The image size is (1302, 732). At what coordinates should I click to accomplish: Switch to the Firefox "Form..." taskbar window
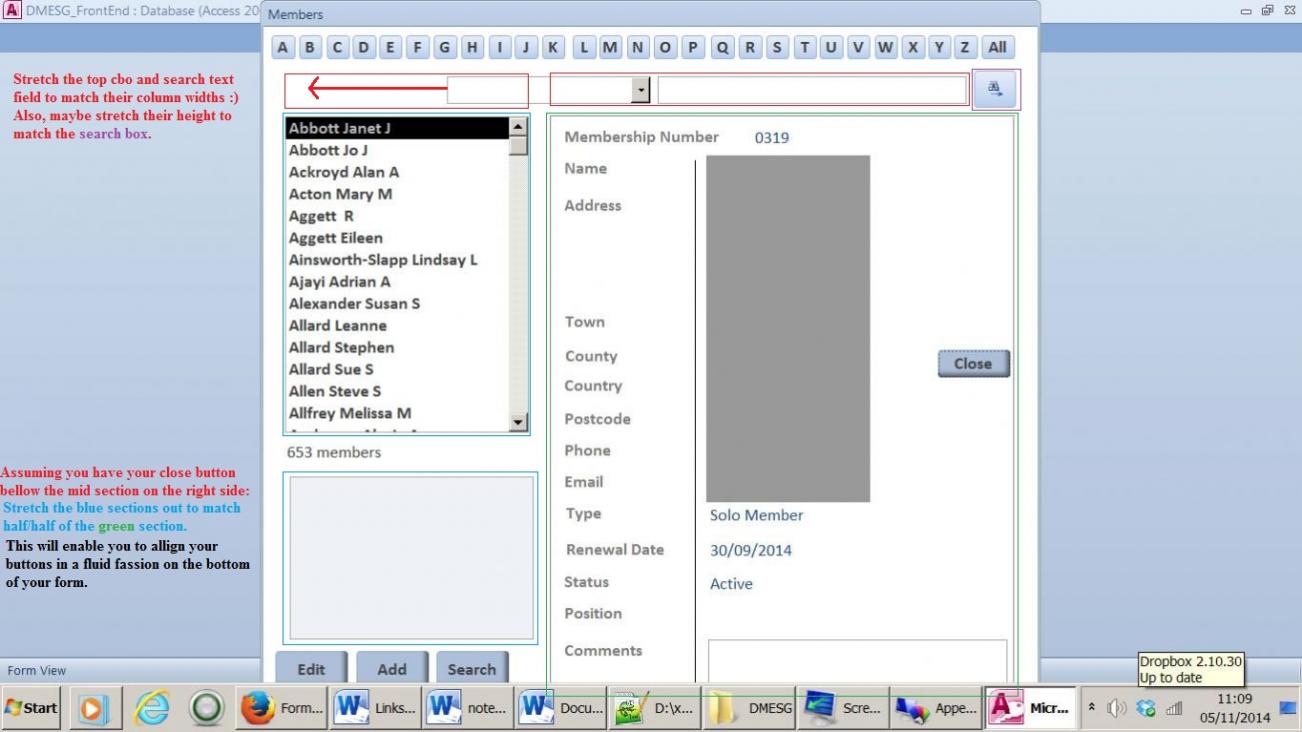[282, 708]
